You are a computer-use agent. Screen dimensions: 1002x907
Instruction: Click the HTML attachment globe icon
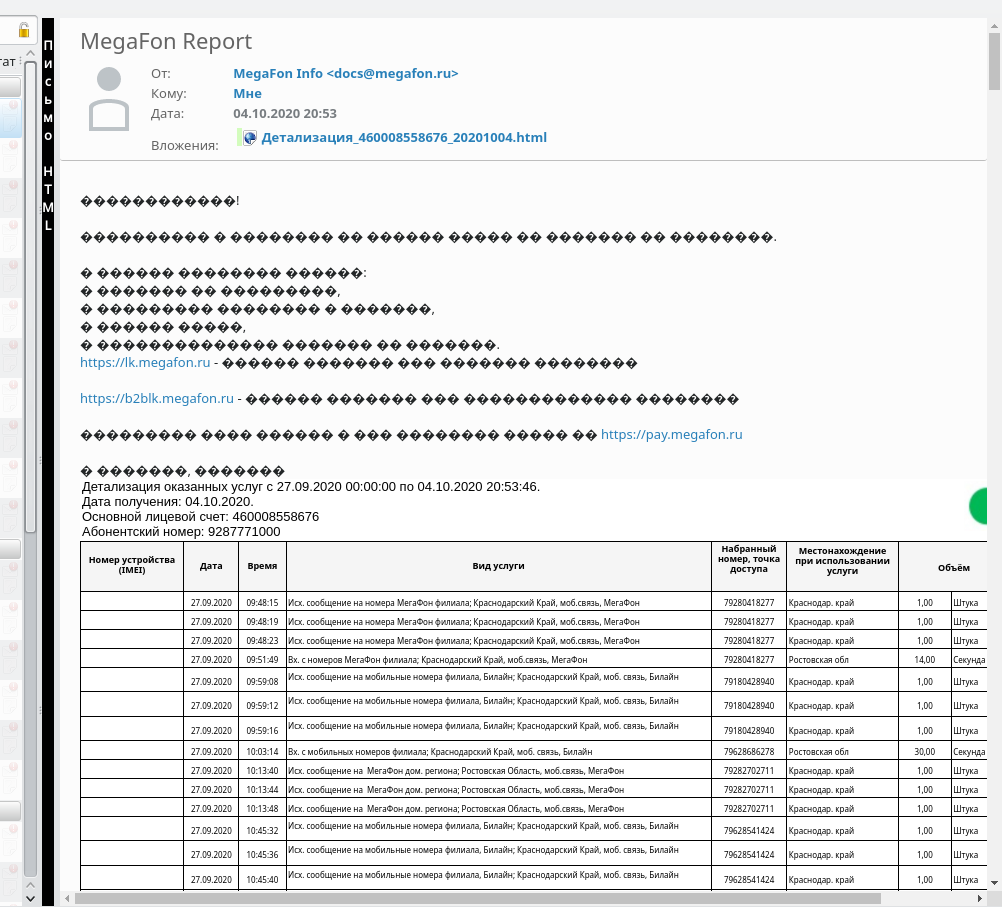coord(250,137)
